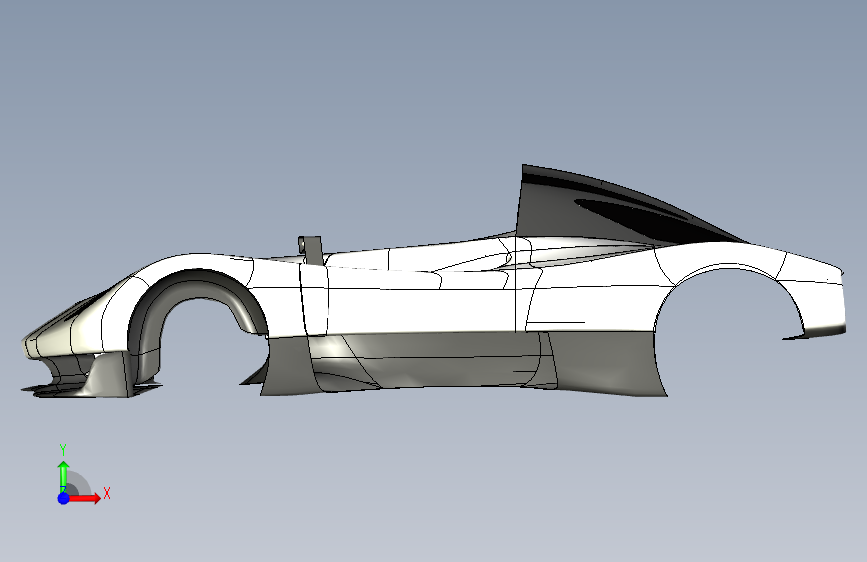
Task: Click the blue Z axis dot on the triad
Action: pyautogui.click(x=63, y=498)
